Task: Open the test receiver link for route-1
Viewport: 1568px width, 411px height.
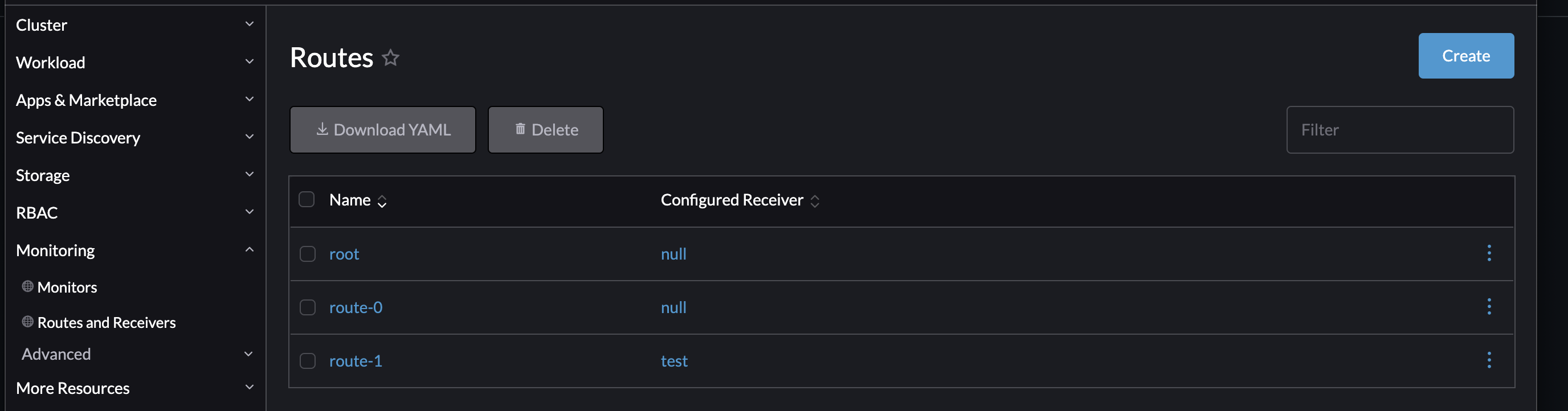Action: [x=673, y=360]
